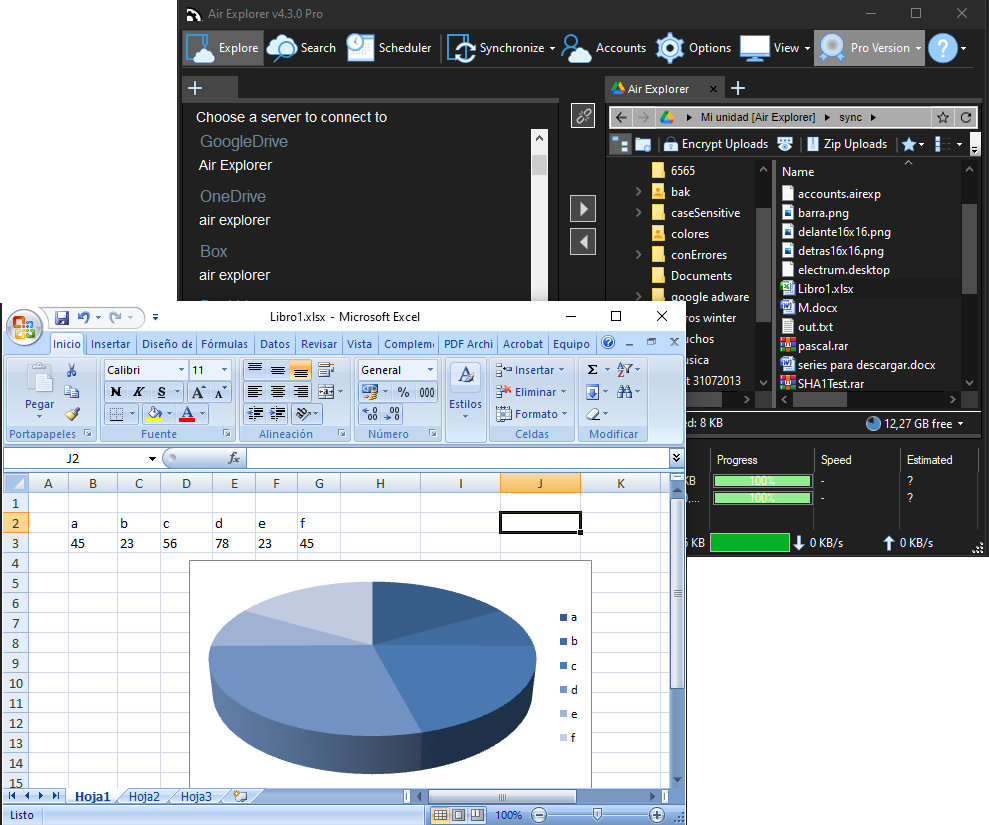Click the font color red A
Screen dimensions: 989x825
187,414
